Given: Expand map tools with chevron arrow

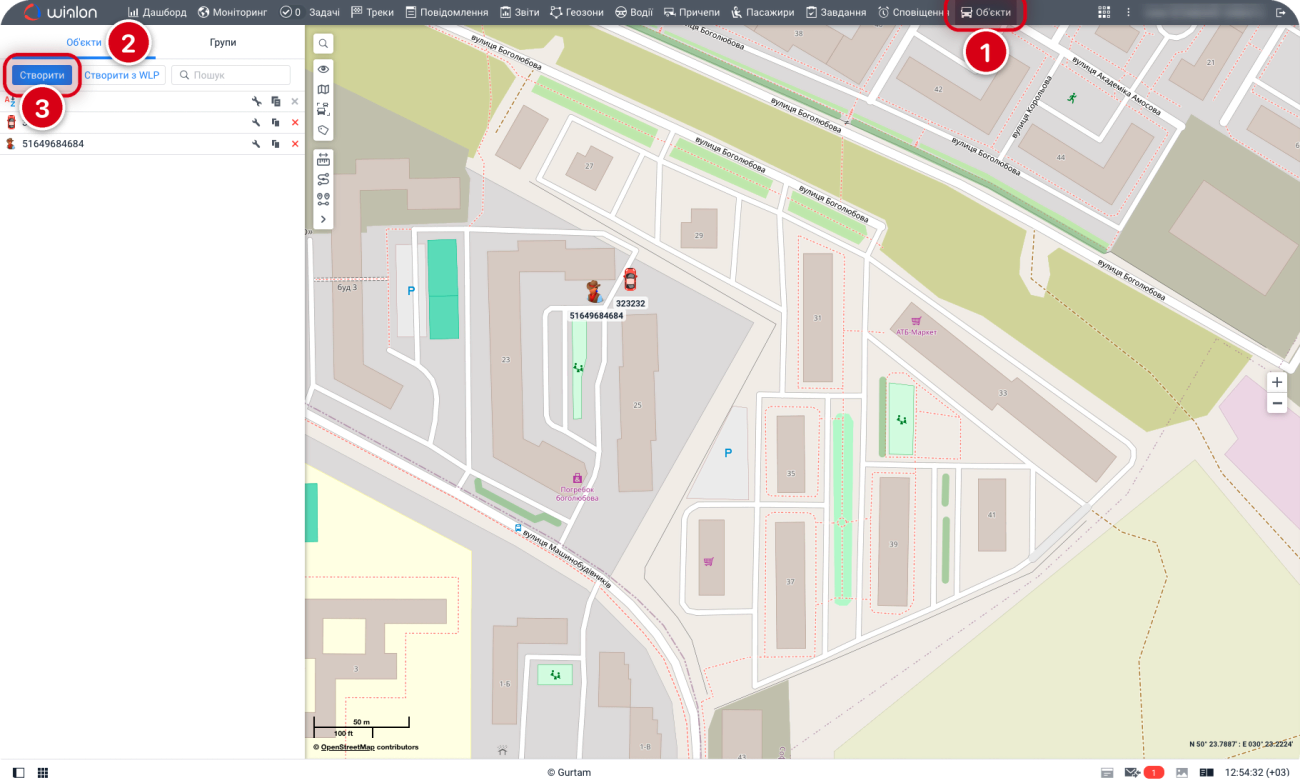Looking at the screenshot, I should coord(323,219).
